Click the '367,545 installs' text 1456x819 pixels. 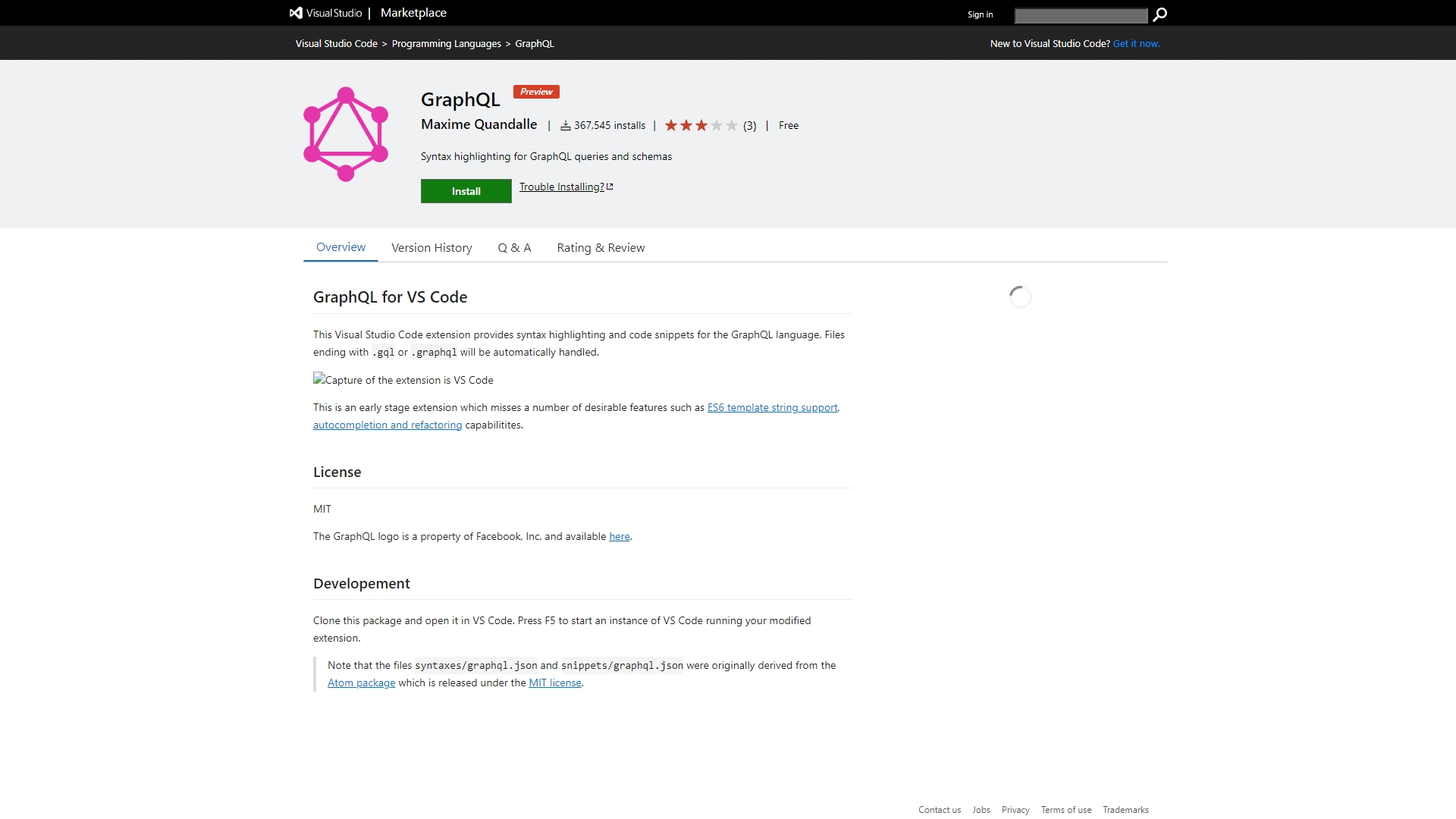coord(610,125)
